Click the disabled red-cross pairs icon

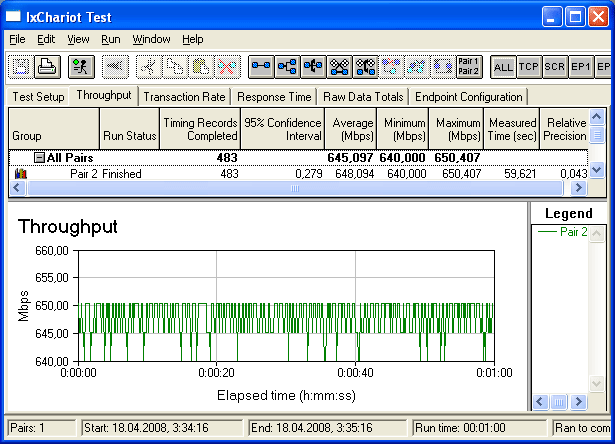click(x=391, y=67)
